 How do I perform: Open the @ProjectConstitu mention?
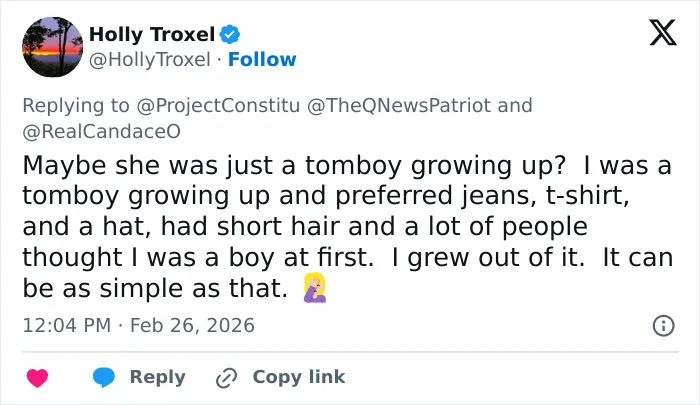tap(218, 106)
